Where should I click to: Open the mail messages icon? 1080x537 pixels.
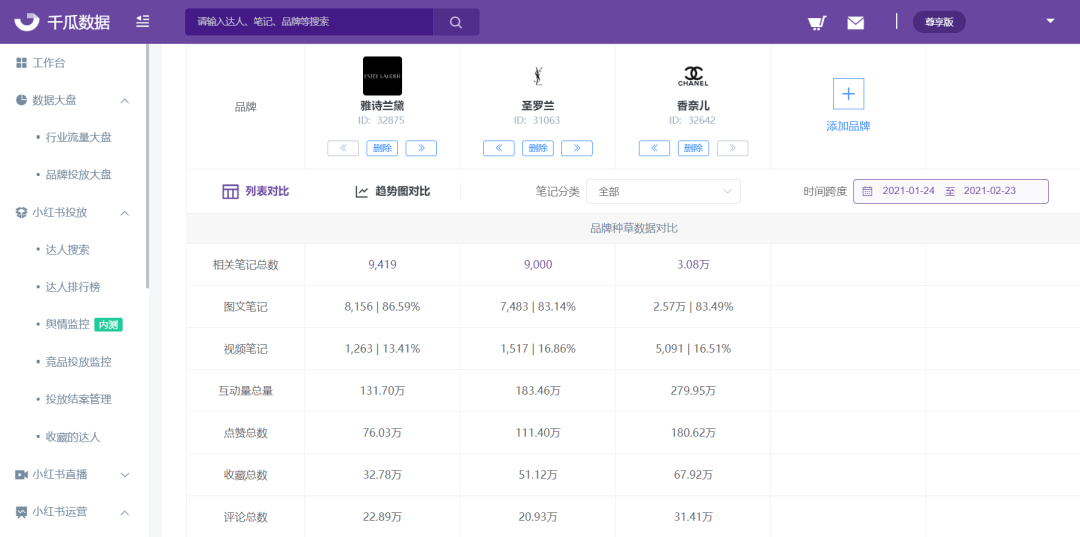(x=855, y=23)
